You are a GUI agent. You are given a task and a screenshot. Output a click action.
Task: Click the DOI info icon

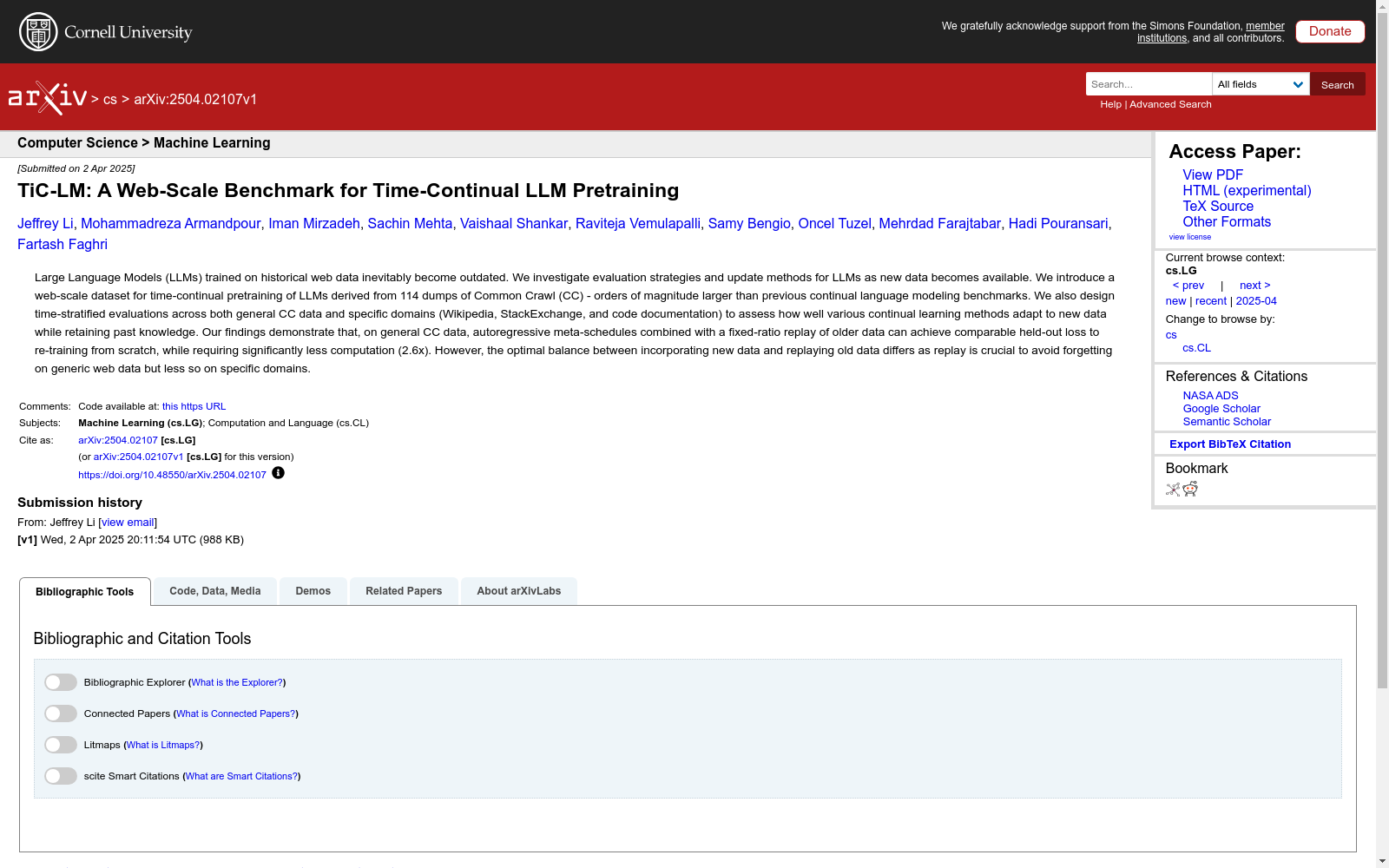[278, 473]
